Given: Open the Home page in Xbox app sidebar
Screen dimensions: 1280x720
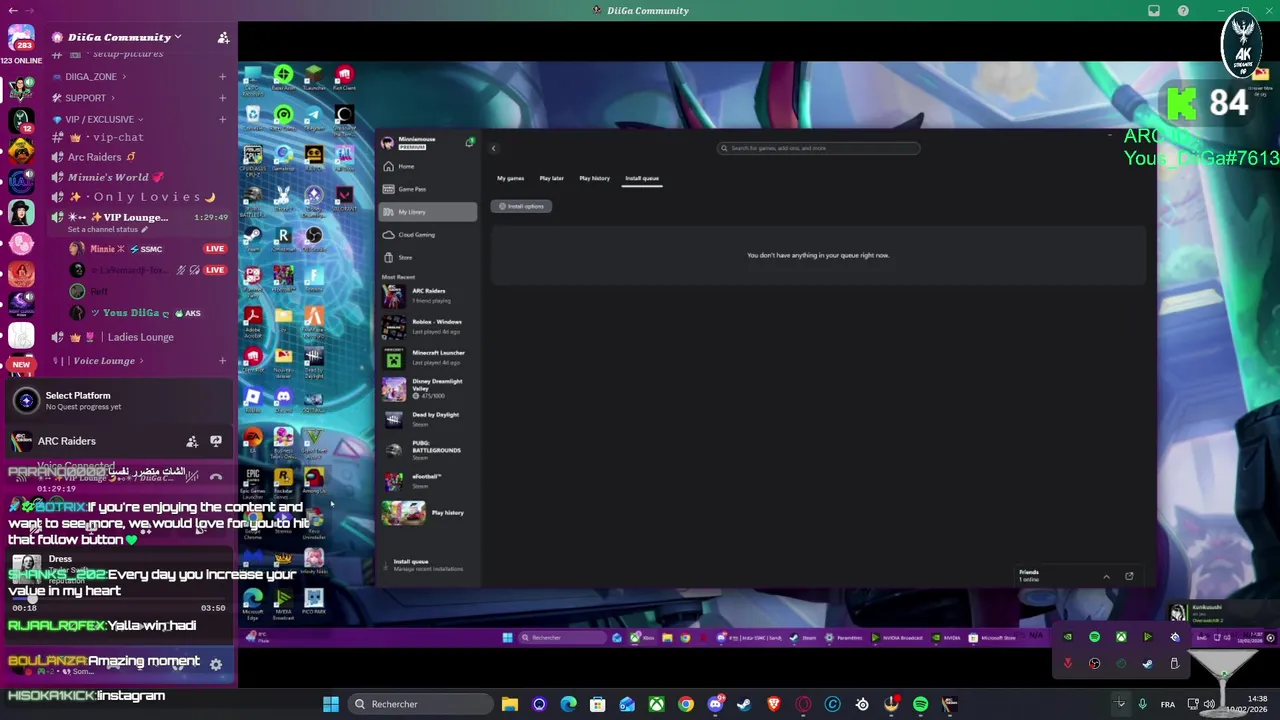Looking at the screenshot, I should (428, 166).
